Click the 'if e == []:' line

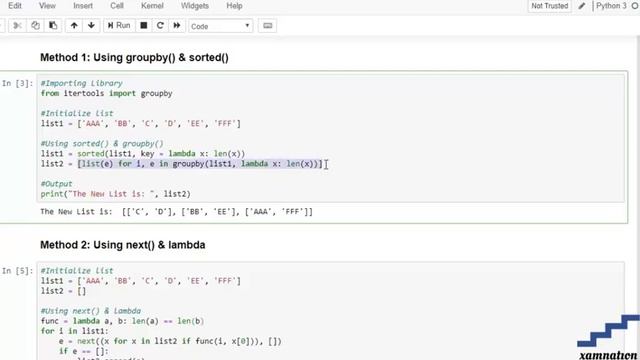click(x=84, y=351)
